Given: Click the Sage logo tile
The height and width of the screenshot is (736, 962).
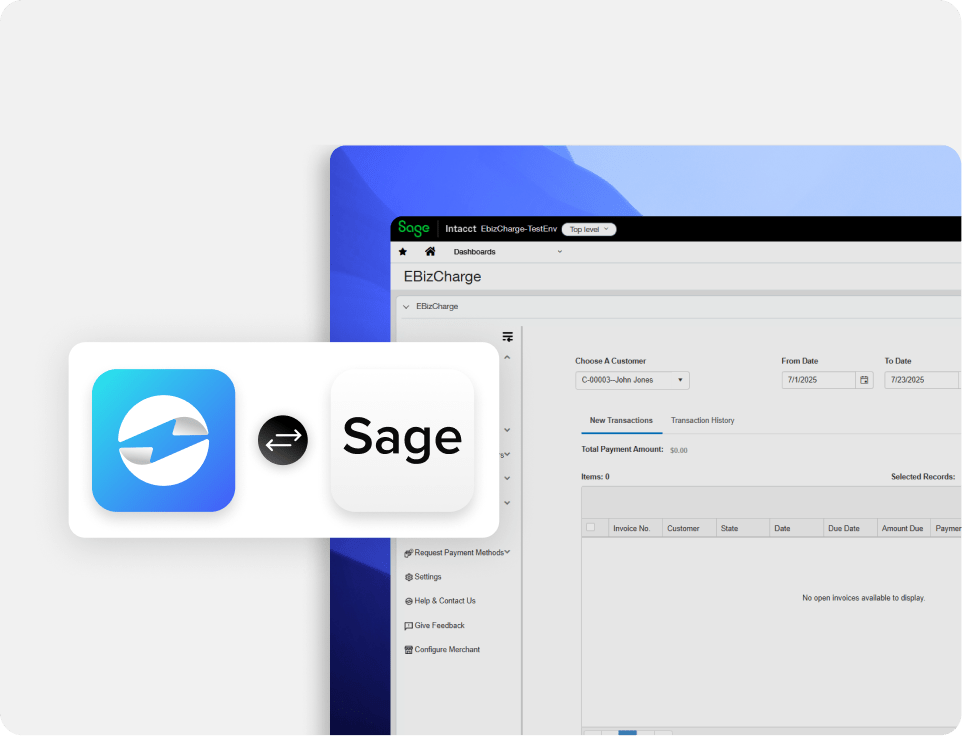Looking at the screenshot, I should (402, 440).
